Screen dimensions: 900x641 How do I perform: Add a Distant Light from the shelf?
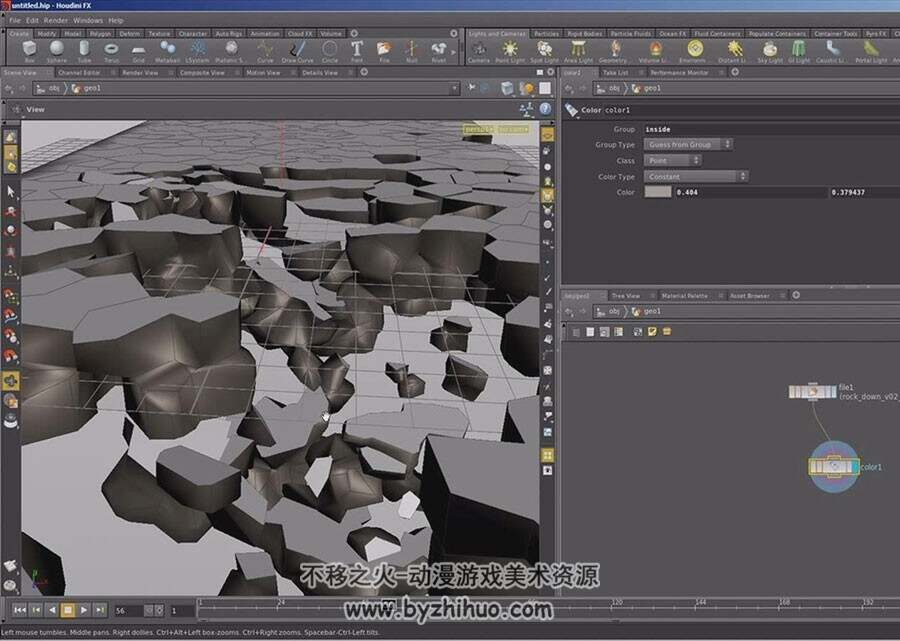[x=734, y=51]
